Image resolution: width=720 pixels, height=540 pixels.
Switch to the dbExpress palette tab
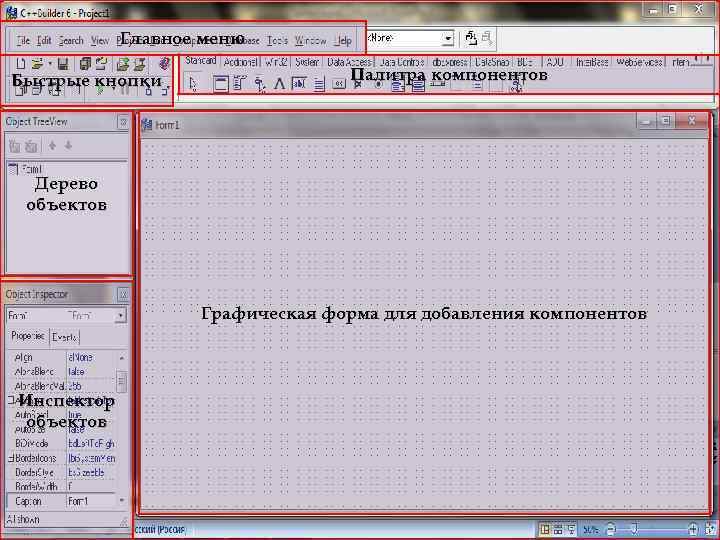click(x=450, y=62)
